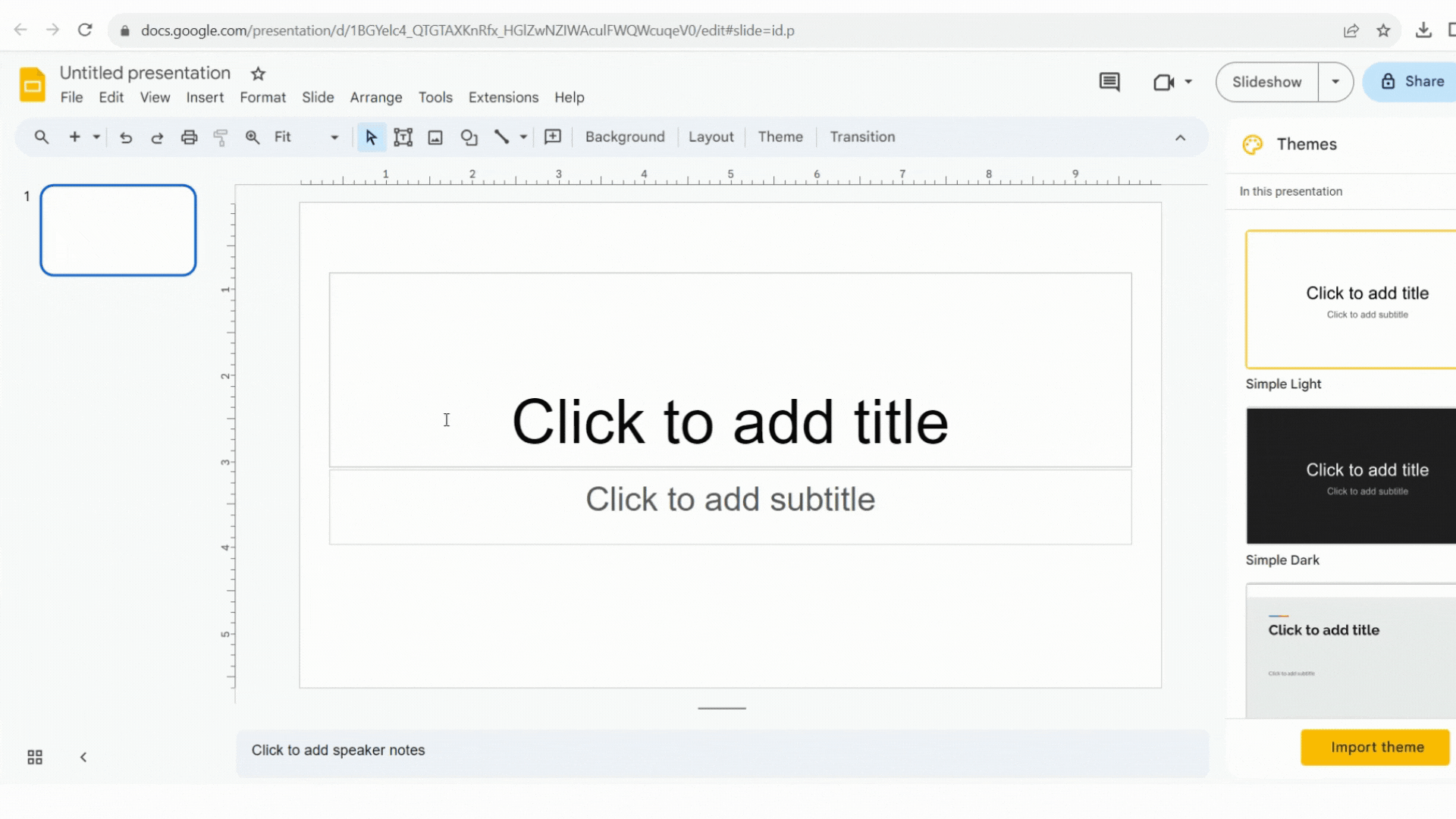The width and height of the screenshot is (1456, 819).
Task: Print the presentation
Action: [189, 137]
